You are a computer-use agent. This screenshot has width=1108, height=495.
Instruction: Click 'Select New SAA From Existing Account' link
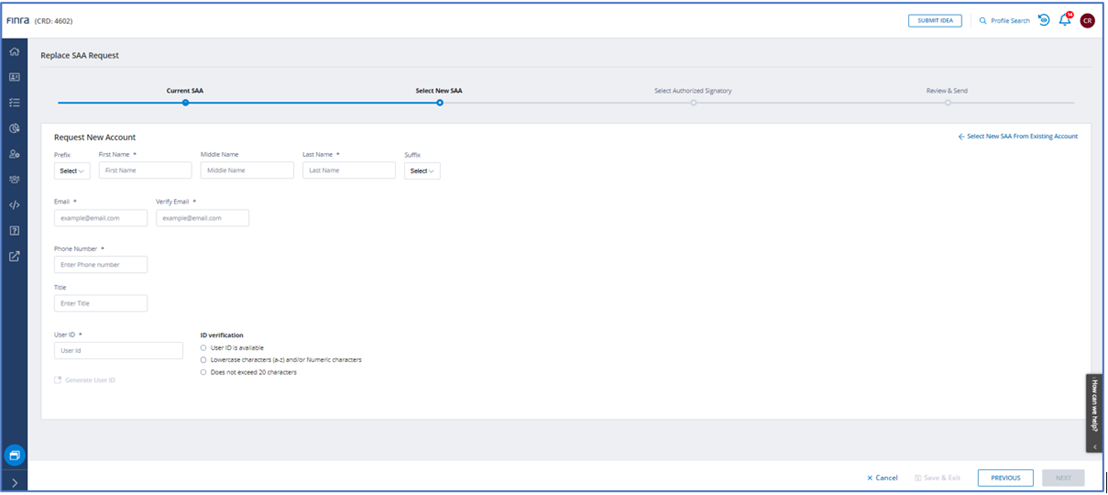(x=1018, y=137)
